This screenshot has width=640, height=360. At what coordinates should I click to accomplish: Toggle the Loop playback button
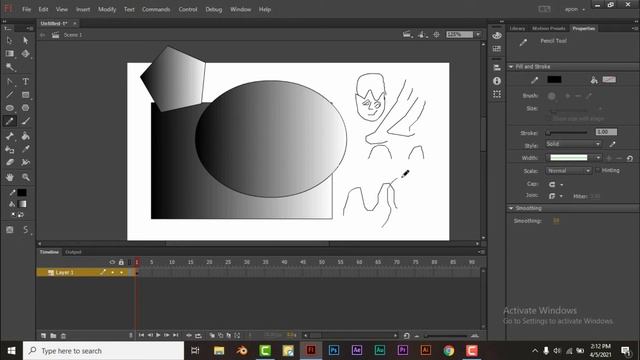[x=198, y=336]
